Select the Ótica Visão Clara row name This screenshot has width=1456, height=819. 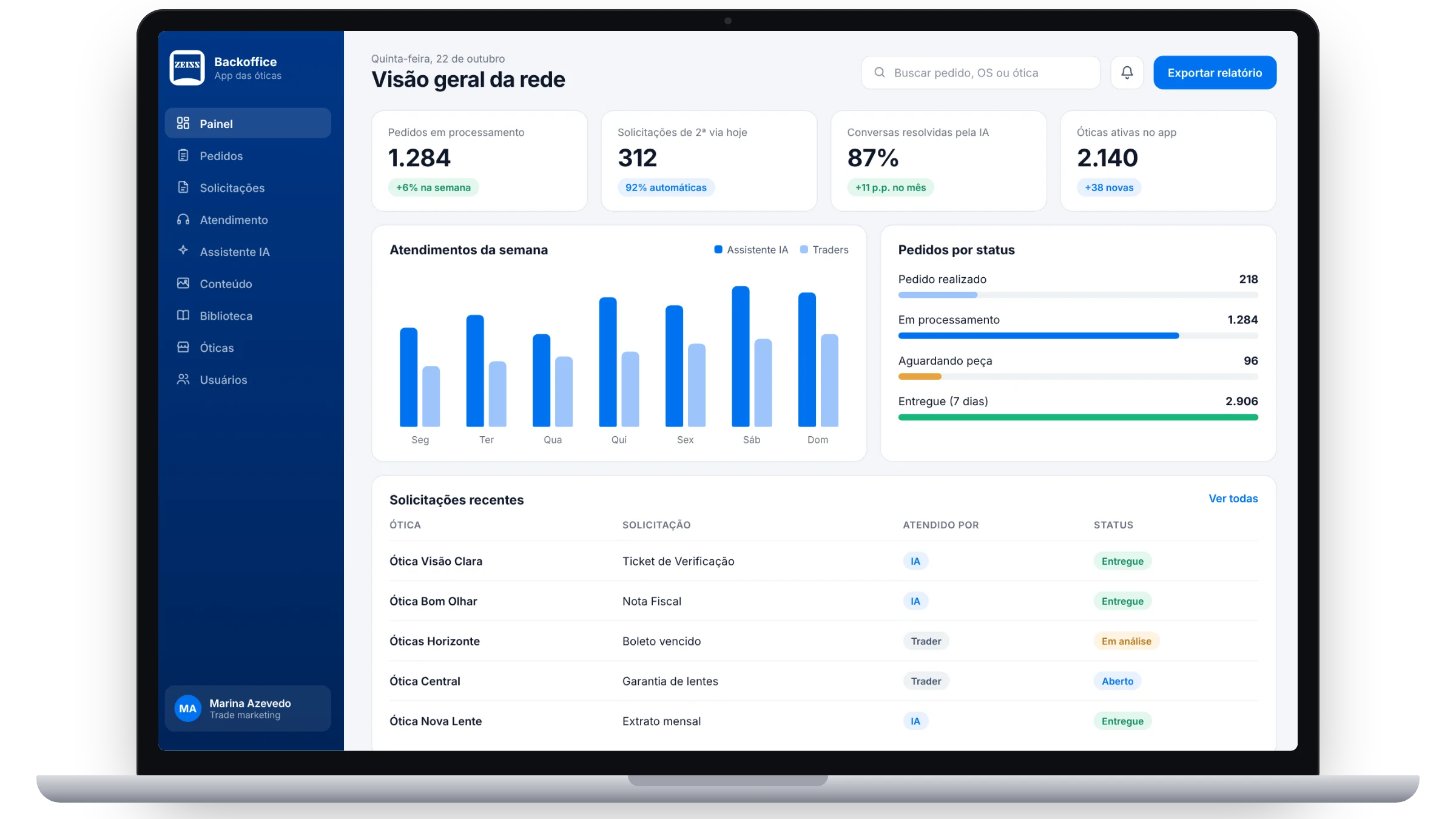(x=436, y=561)
